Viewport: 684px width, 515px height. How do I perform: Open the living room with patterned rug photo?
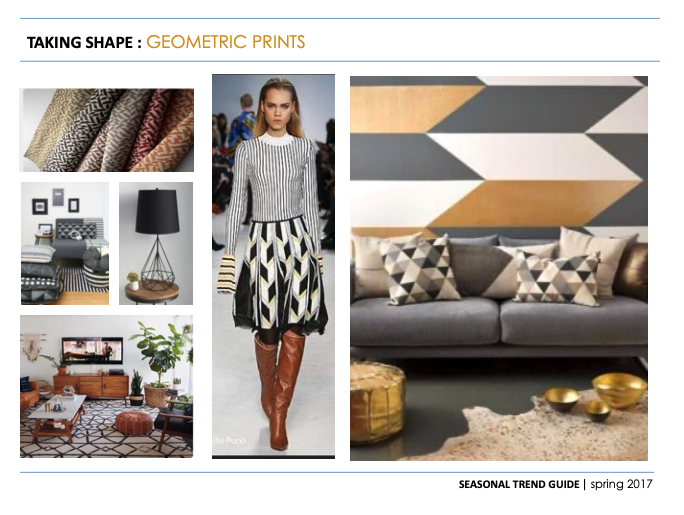click(106, 386)
